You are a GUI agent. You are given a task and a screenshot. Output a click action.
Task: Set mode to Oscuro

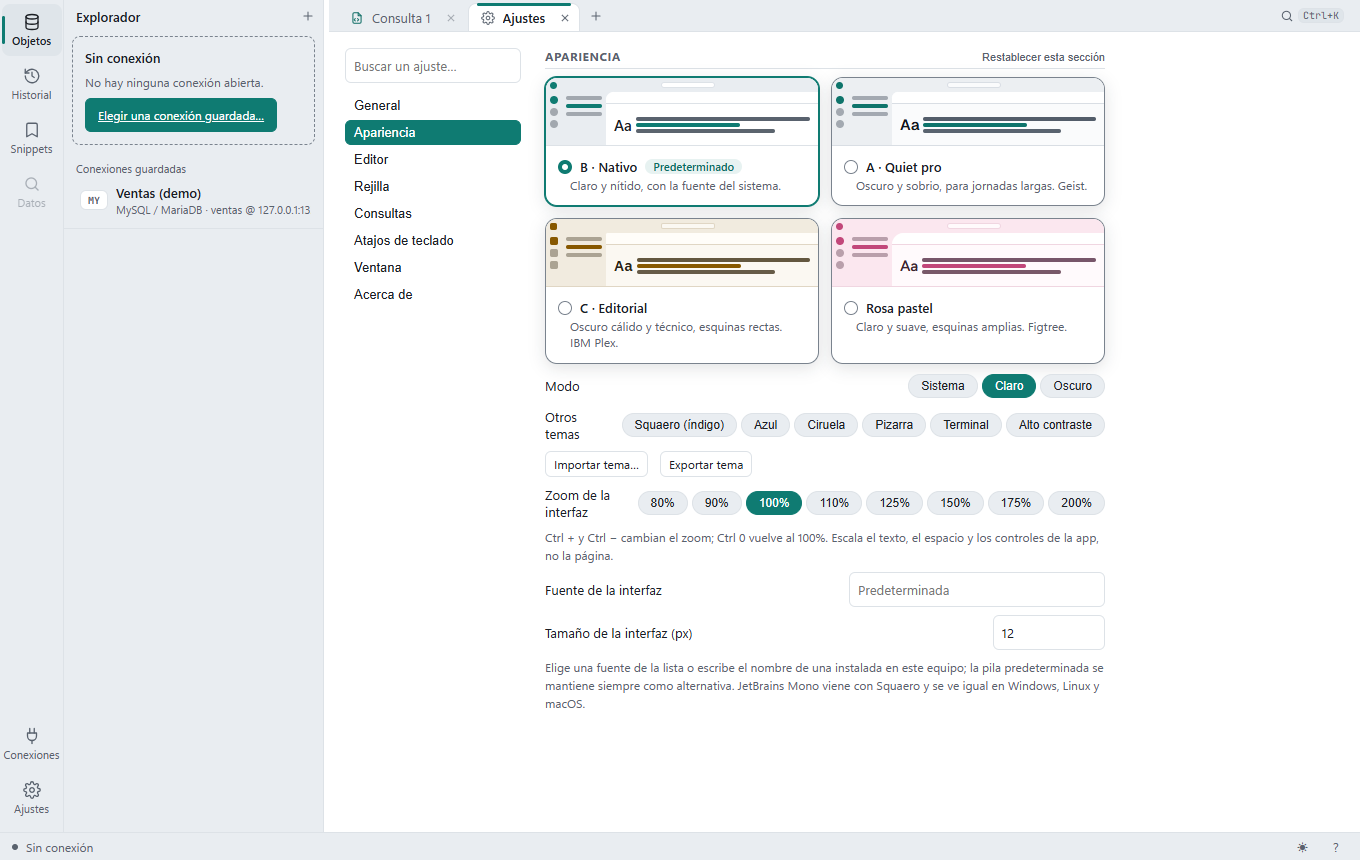[x=1073, y=386]
